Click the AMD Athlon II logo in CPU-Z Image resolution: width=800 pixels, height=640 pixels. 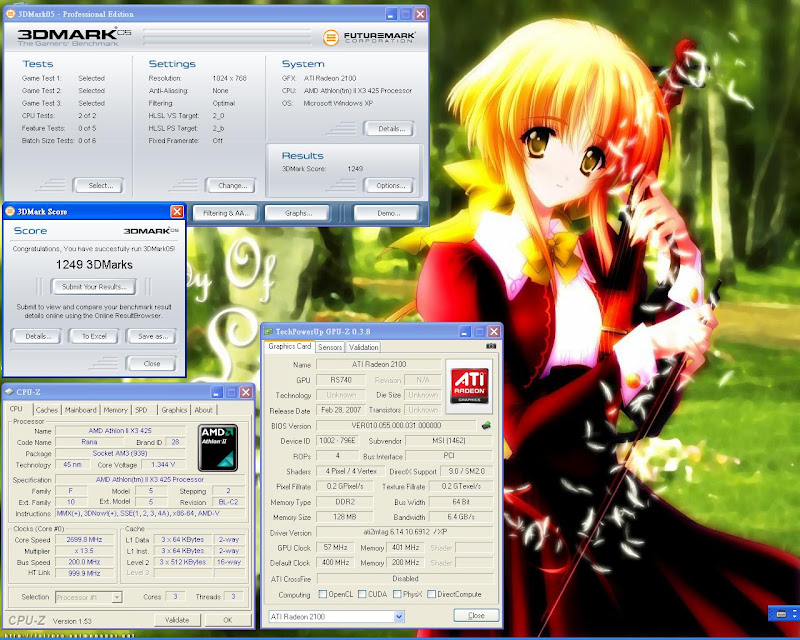(x=218, y=448)
